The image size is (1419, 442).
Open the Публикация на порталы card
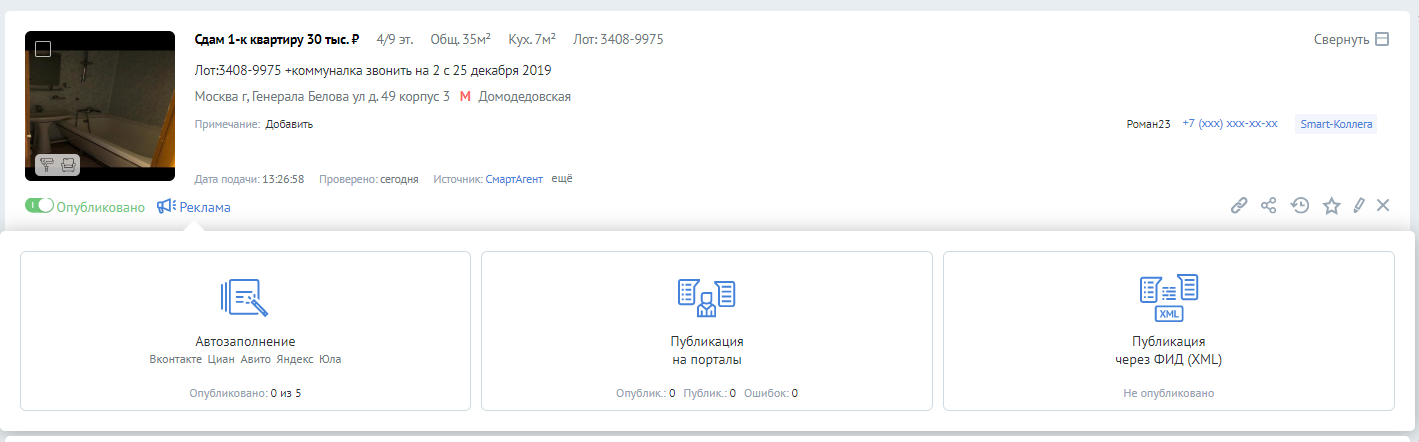pos(707,330)
